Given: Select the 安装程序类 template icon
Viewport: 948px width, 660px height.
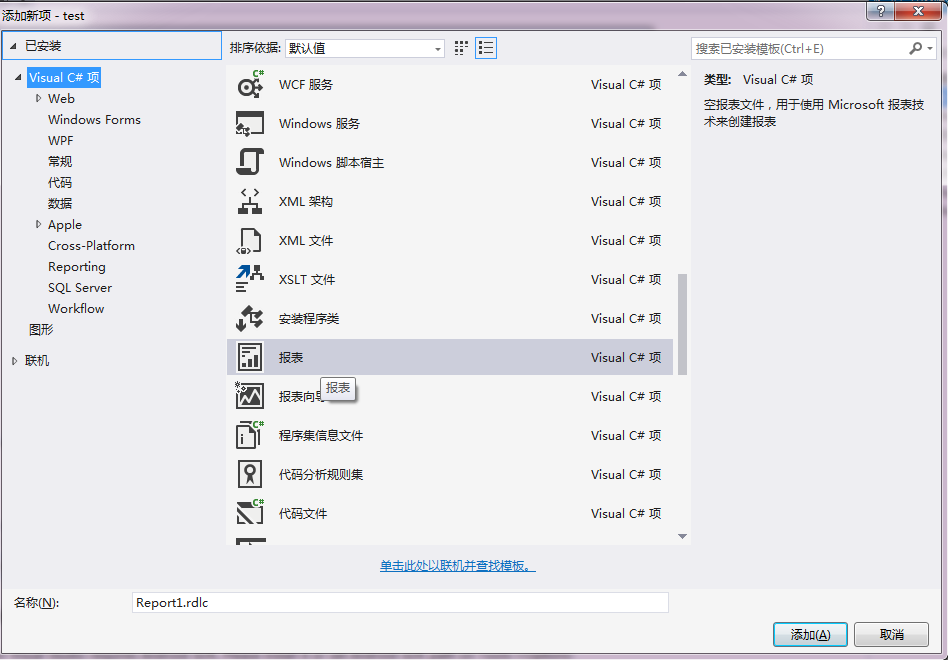Looking at the screenshot, I should 250,319.
